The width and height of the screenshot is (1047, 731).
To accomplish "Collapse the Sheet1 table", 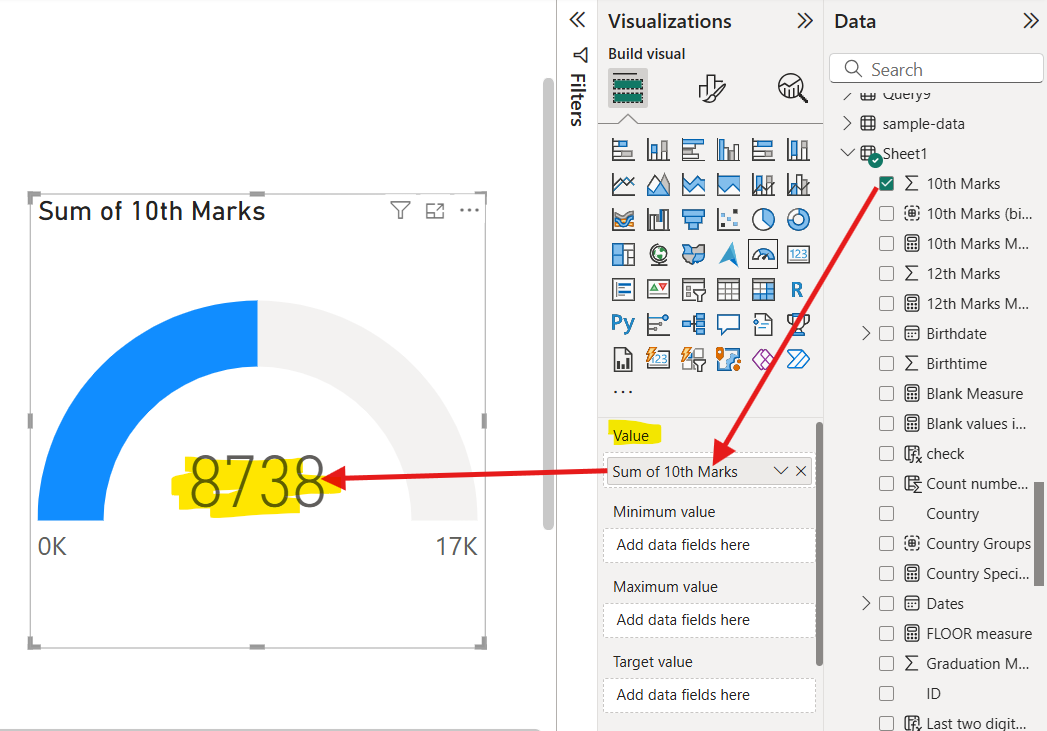I will [x=848, y=153].
